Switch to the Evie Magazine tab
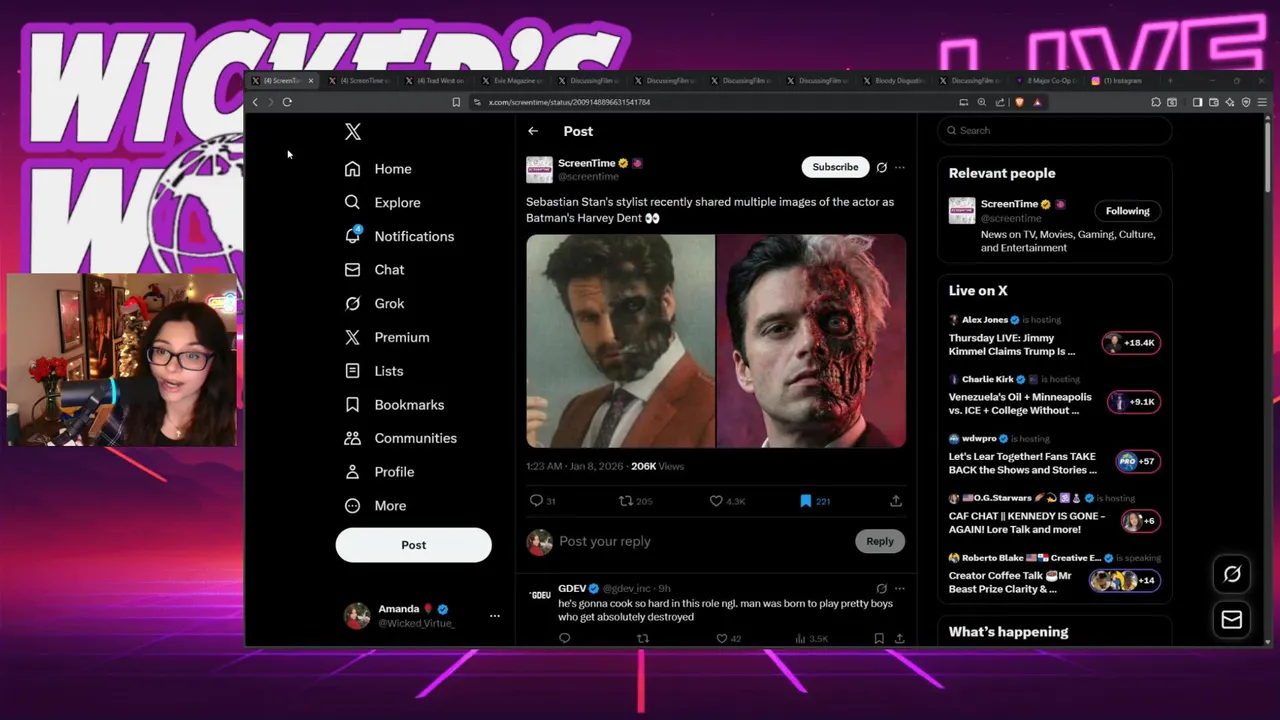Image resolution: width=1280 pixels, height=720 pixels. tap(512, 81)
